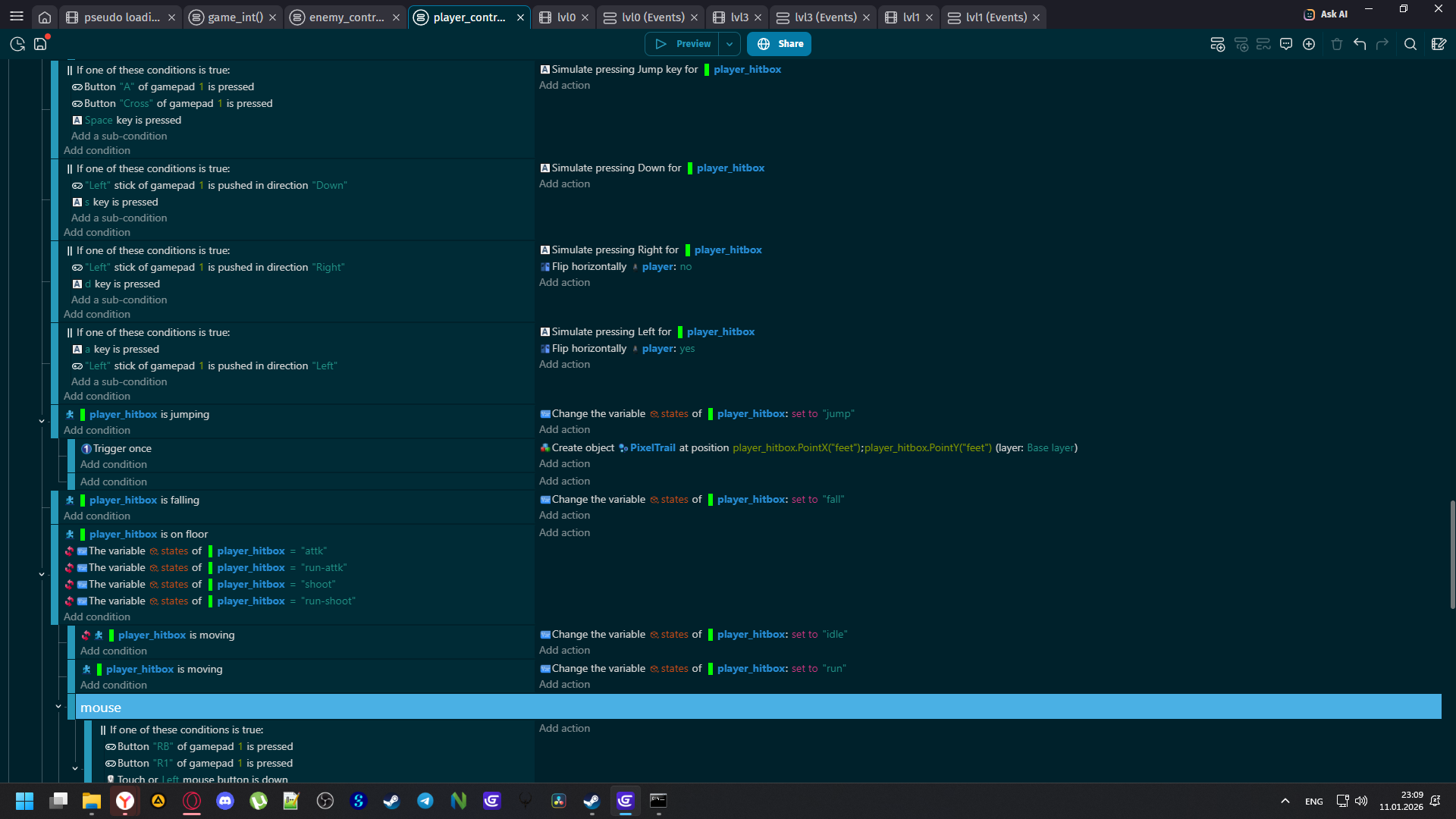Image resolution: width=1456 pixels, height=819 pixels.
Task: Go to the home page icon
Action: point(45,17)
